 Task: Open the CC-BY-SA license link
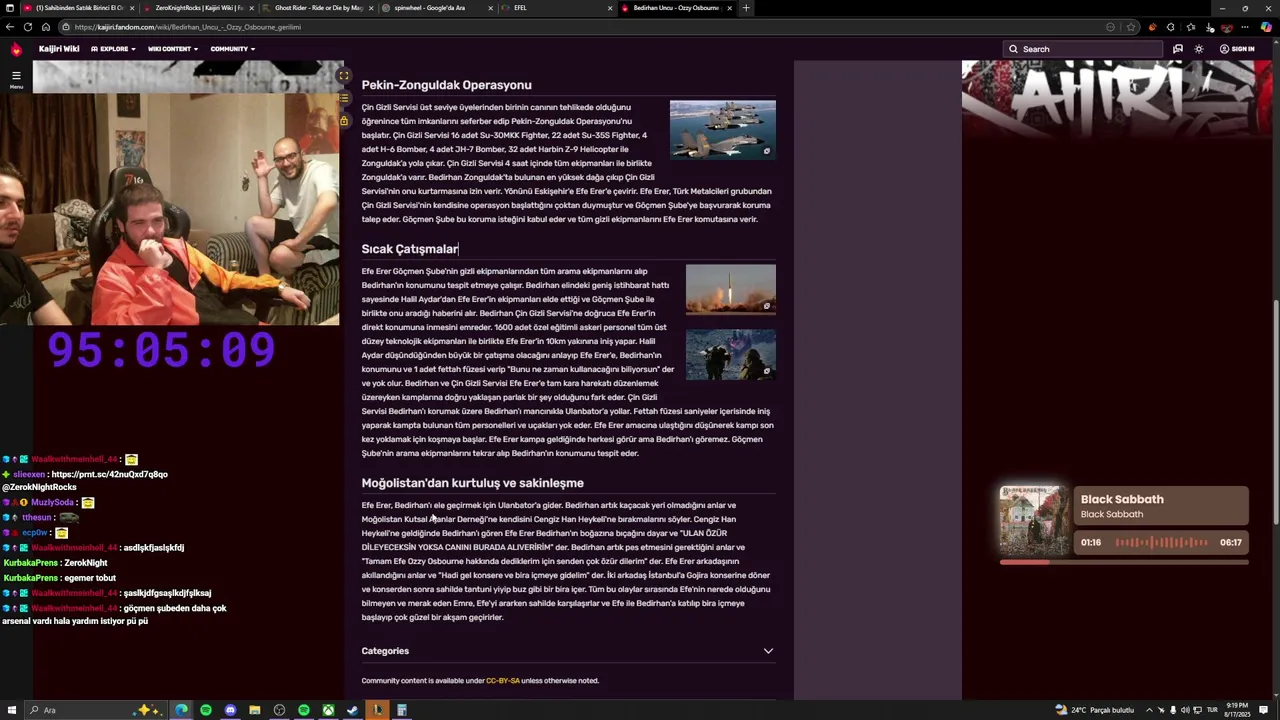(503, 681)
